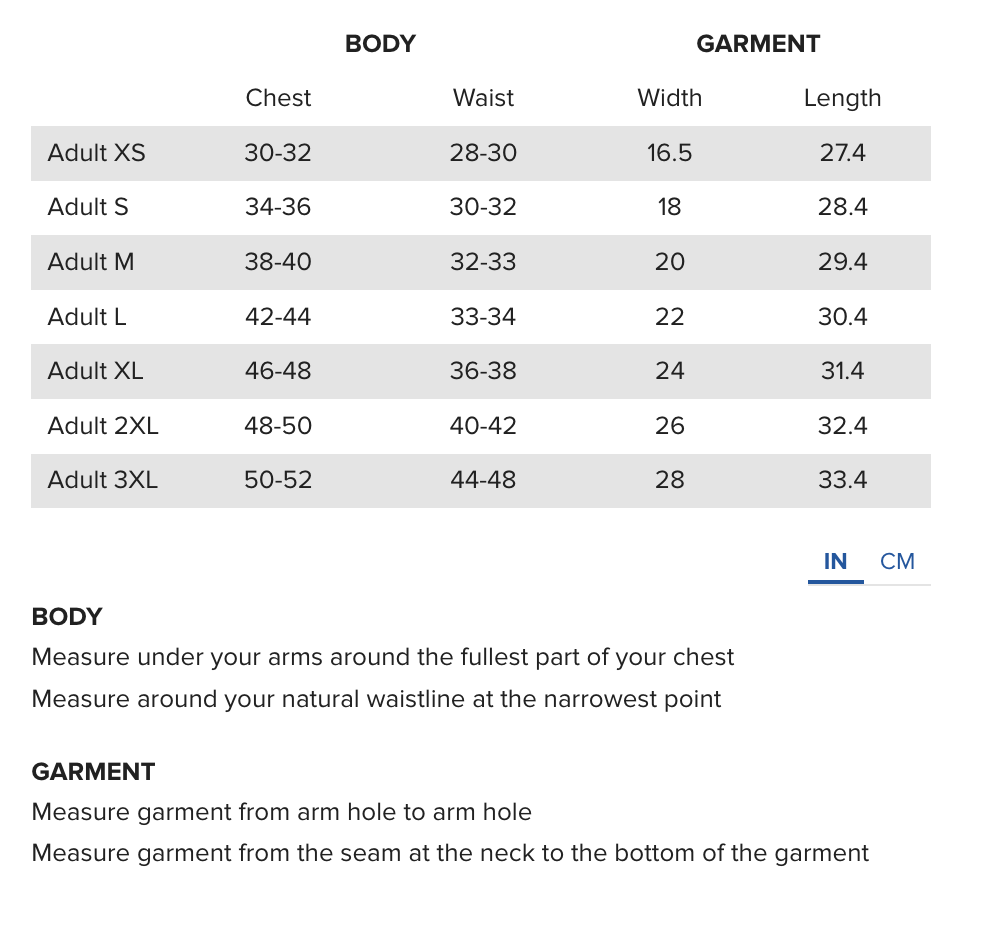Click the Chest column header
This screenshot has height=932, width=992.
278,98
